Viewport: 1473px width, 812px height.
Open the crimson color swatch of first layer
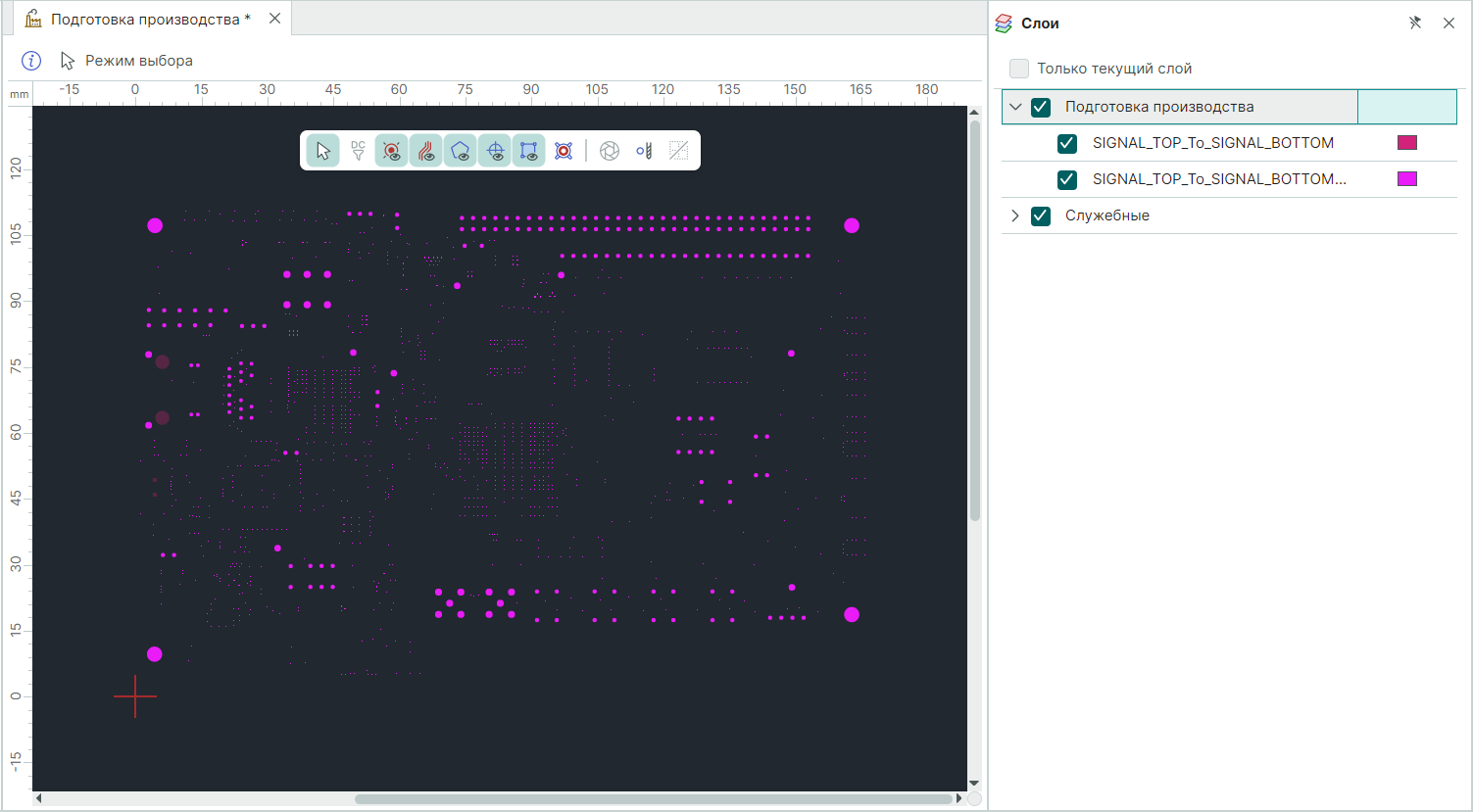pos(1407,143)
